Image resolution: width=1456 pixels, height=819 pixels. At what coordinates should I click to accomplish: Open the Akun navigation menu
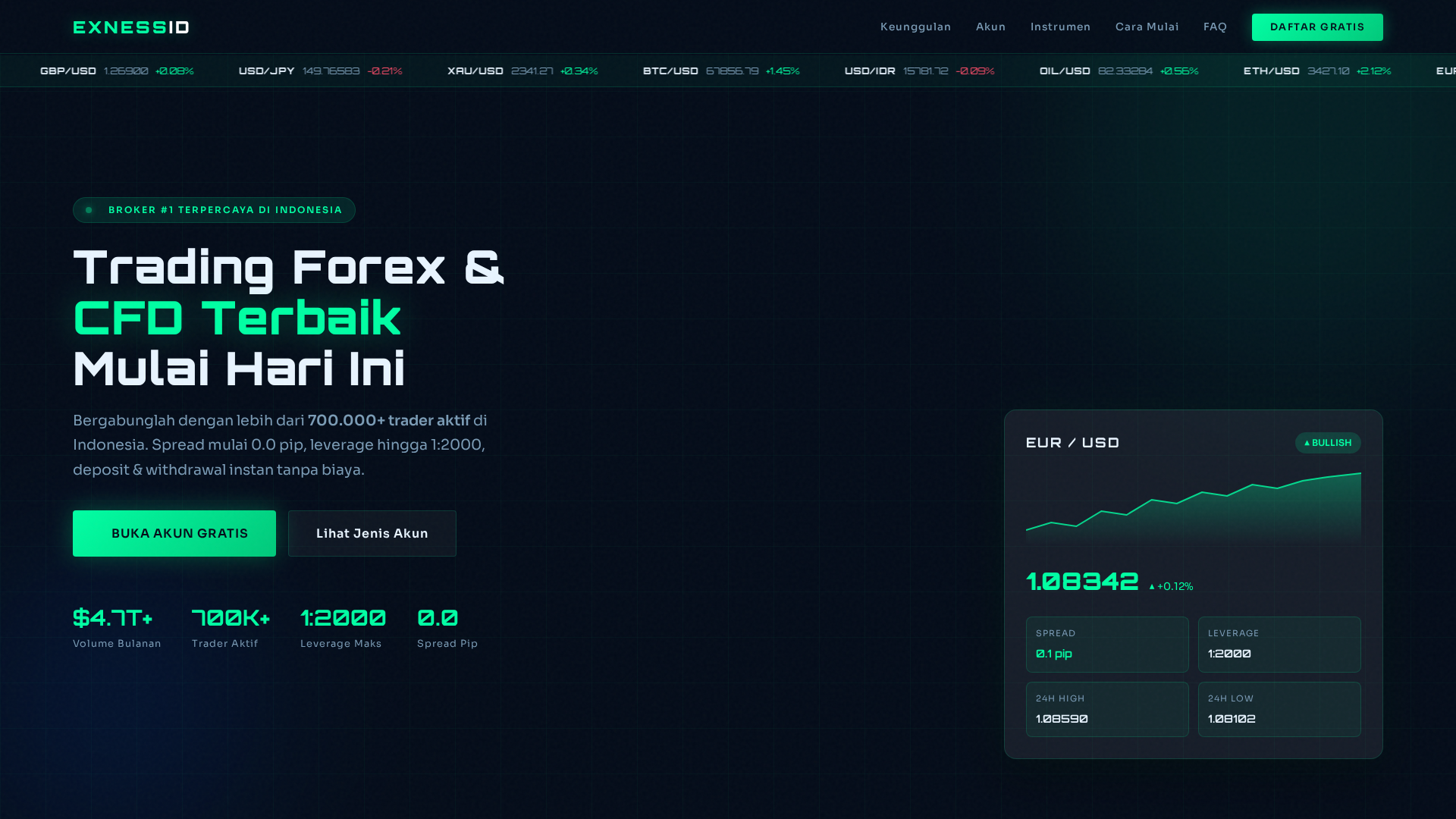tap(990, 27)
